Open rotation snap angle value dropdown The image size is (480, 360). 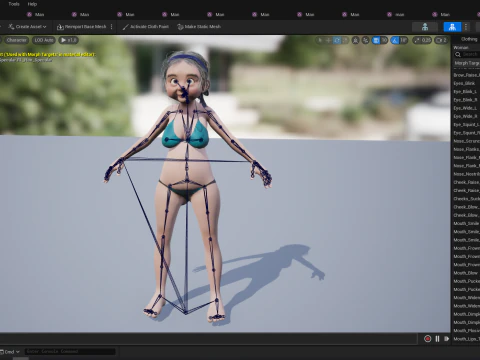pyautogui.click(x=404, y=40)
